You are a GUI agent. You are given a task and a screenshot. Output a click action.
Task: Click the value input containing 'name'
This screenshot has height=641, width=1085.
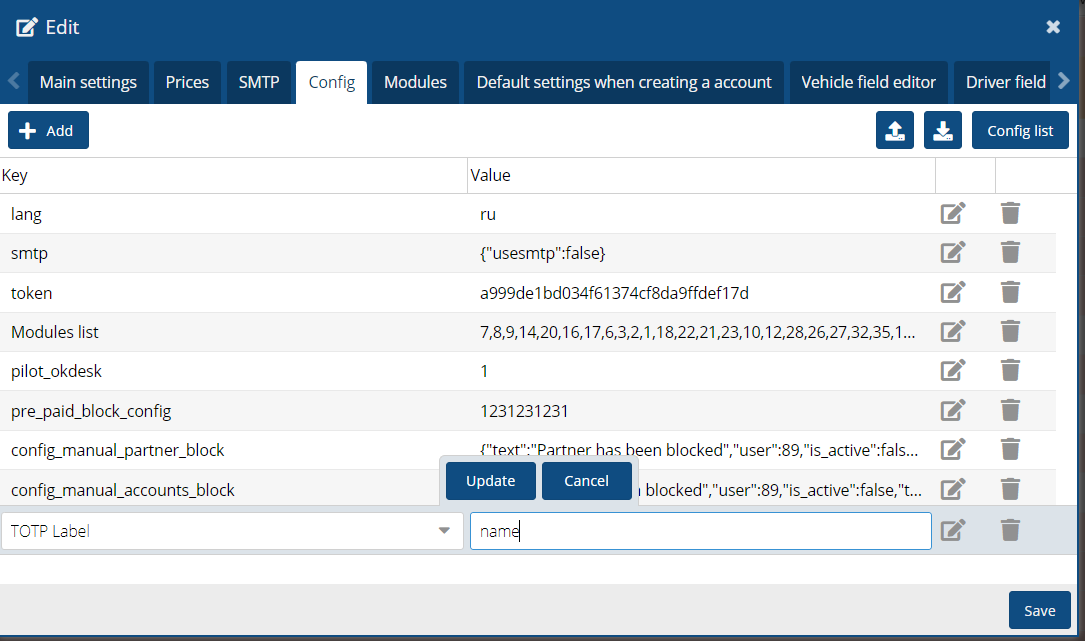(x=700, y=531)
